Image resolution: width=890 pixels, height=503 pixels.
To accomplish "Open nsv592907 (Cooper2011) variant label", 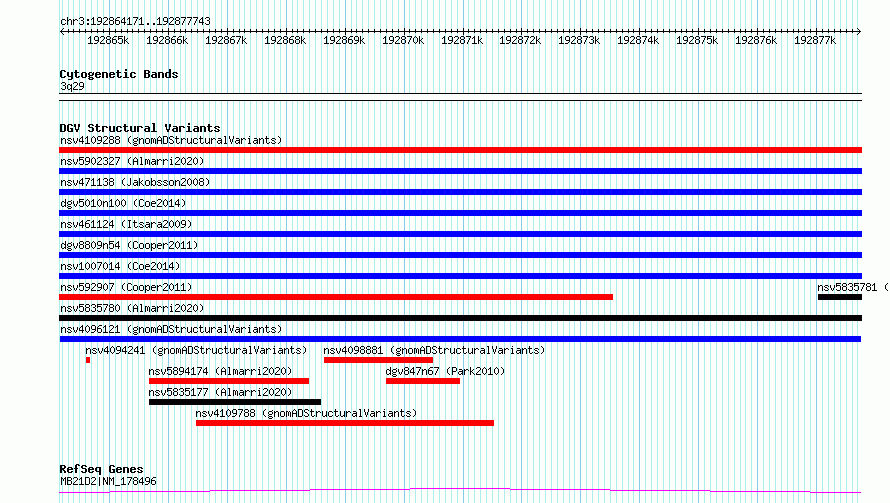I will 126,287.
